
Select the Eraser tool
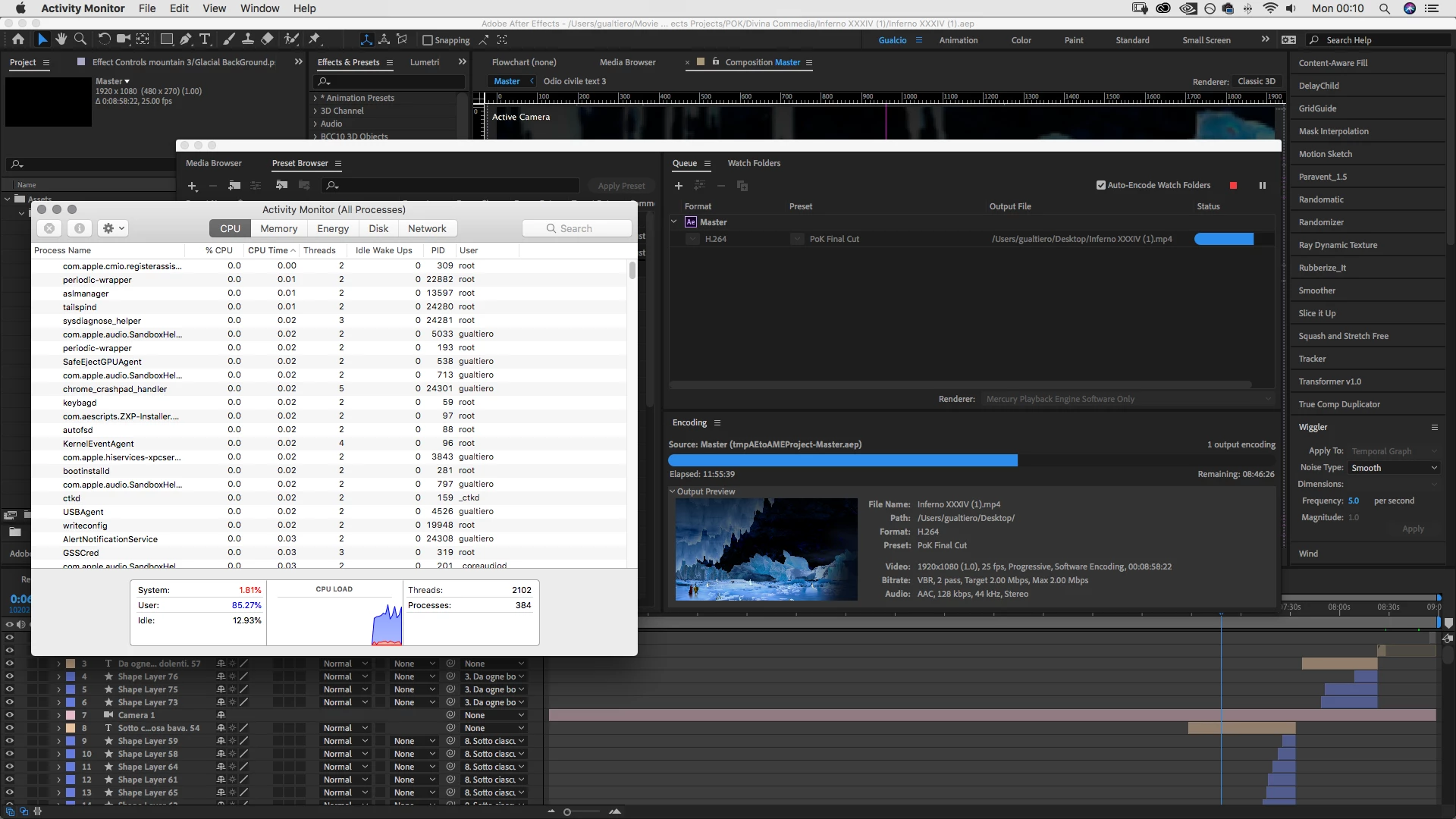(267, 39)
